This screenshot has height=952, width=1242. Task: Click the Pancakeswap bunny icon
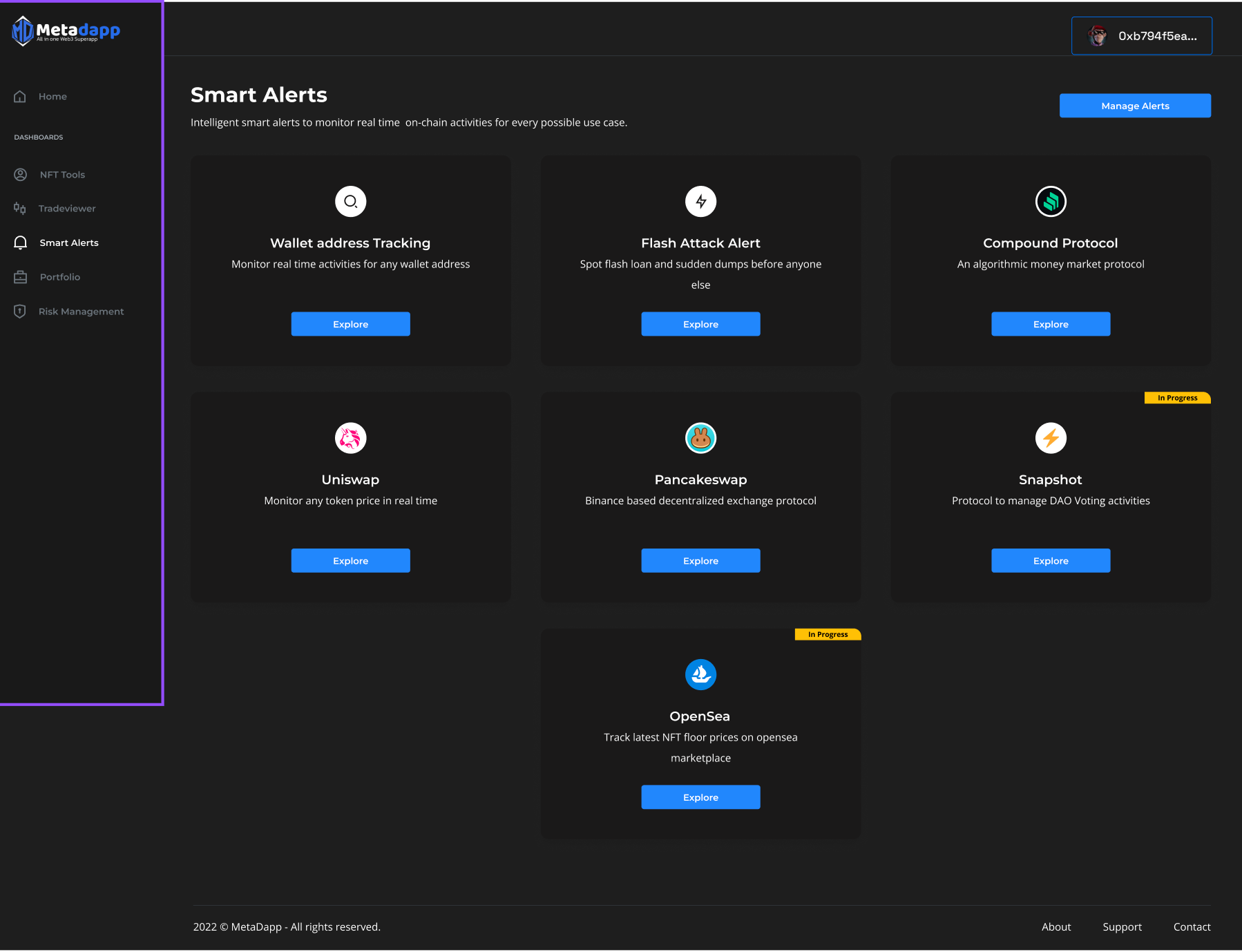(x=701, y=438)
